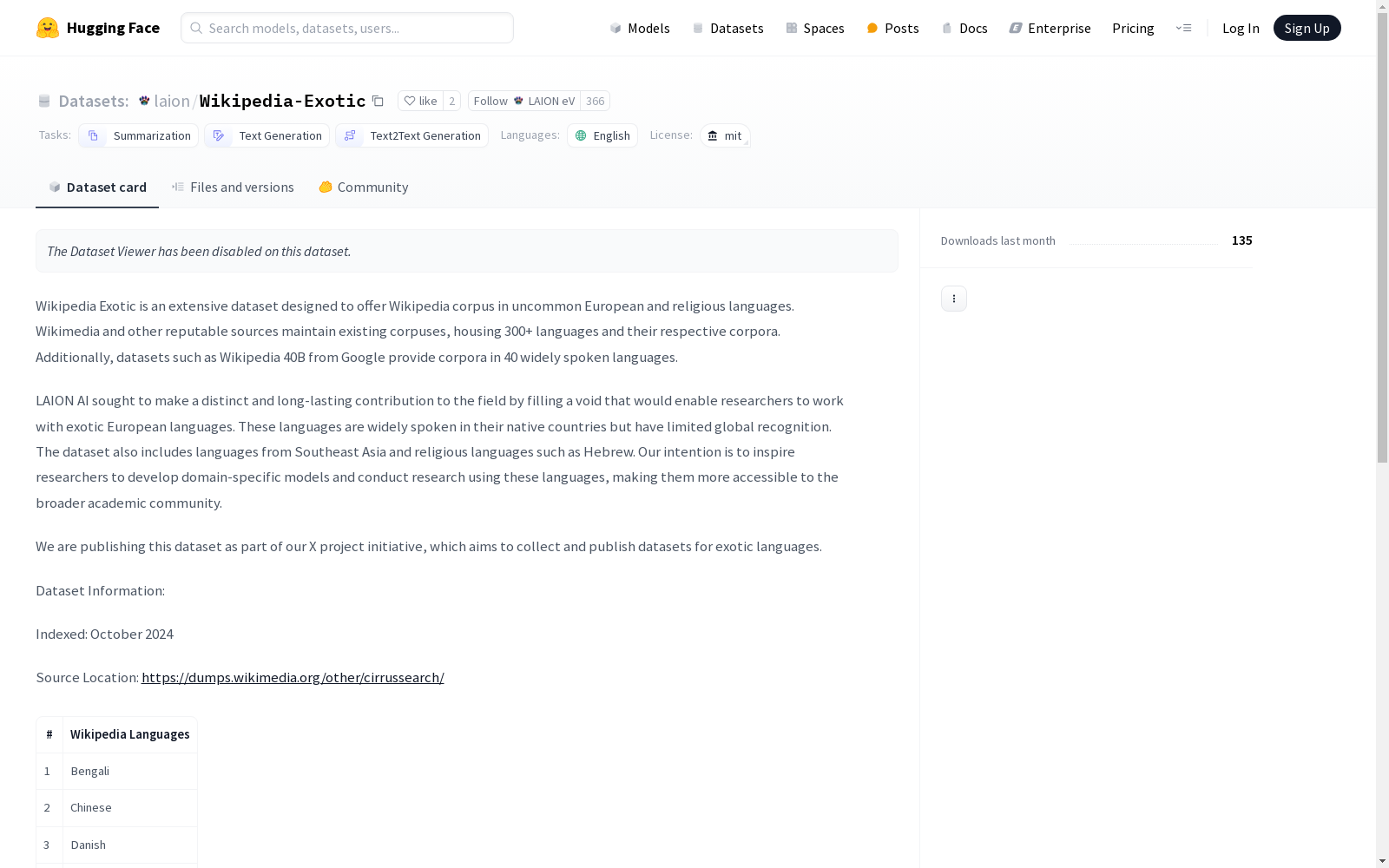Open the 366 followers count

(595, 101)
